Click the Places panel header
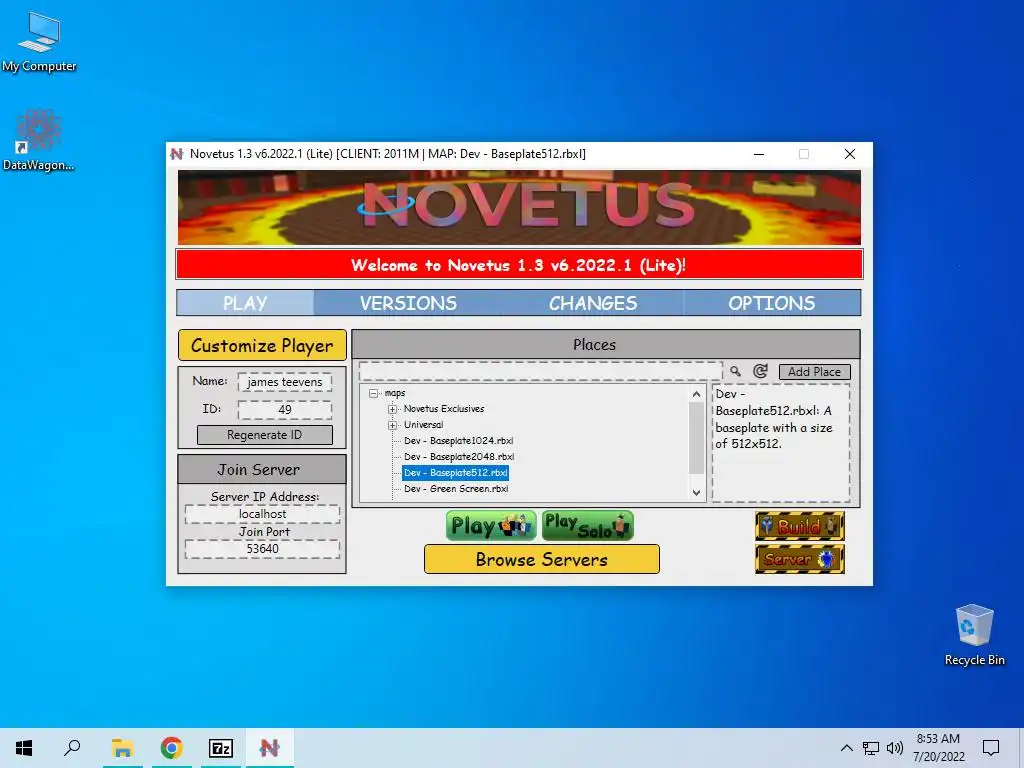This screenshot has height=768, width=1024. pyautogui.click(x=606, y=345)
